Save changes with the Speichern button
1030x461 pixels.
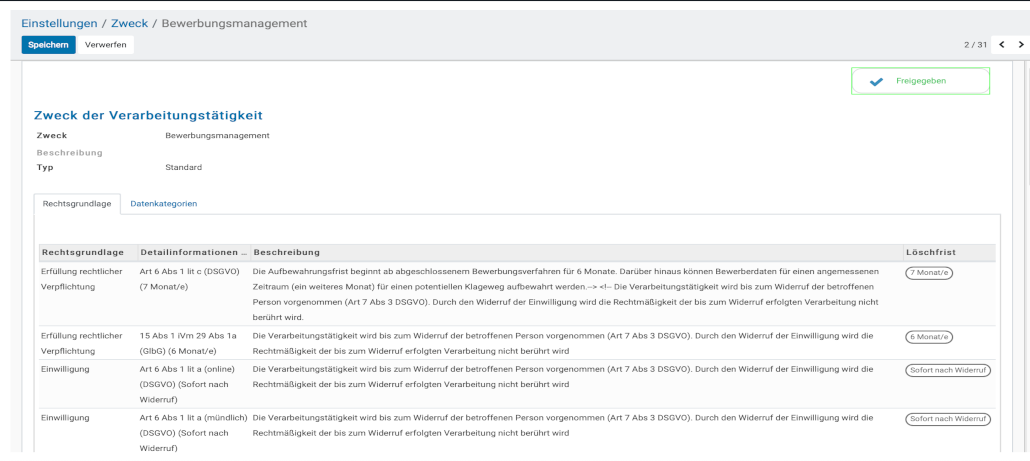point(48,45)
